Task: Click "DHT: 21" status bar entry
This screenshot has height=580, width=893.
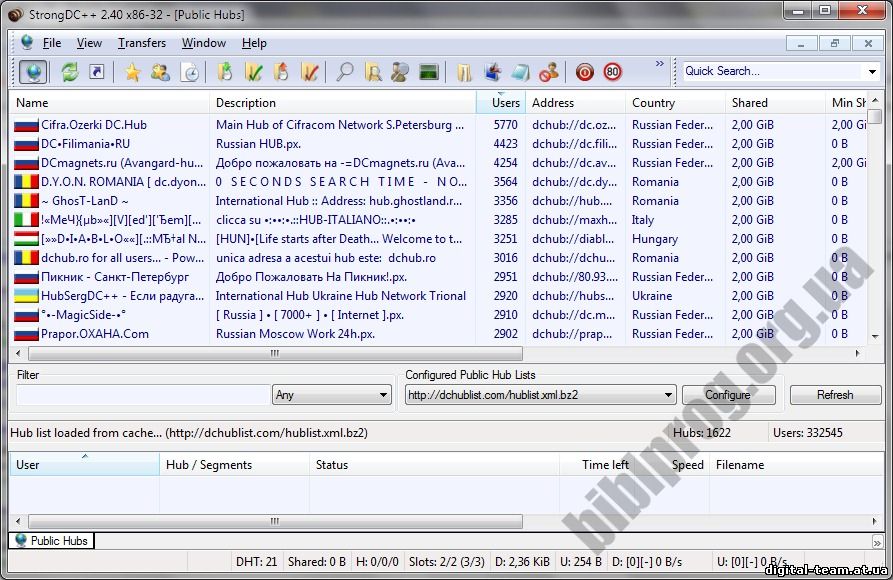Action: 256,562
